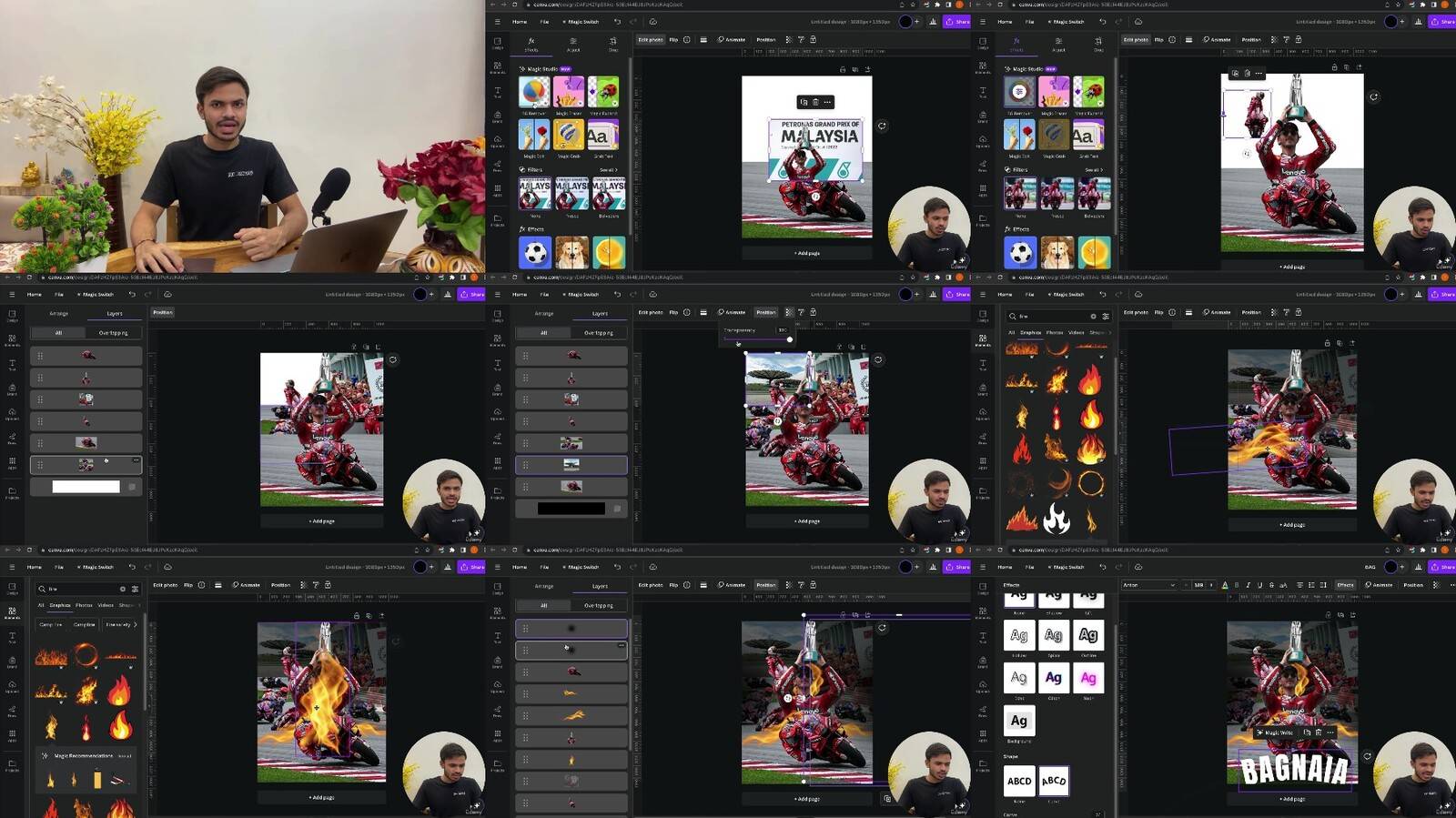Click duplicate icon above the small rider cutout
The image size is (1456, 818).
click(1235, 74)
